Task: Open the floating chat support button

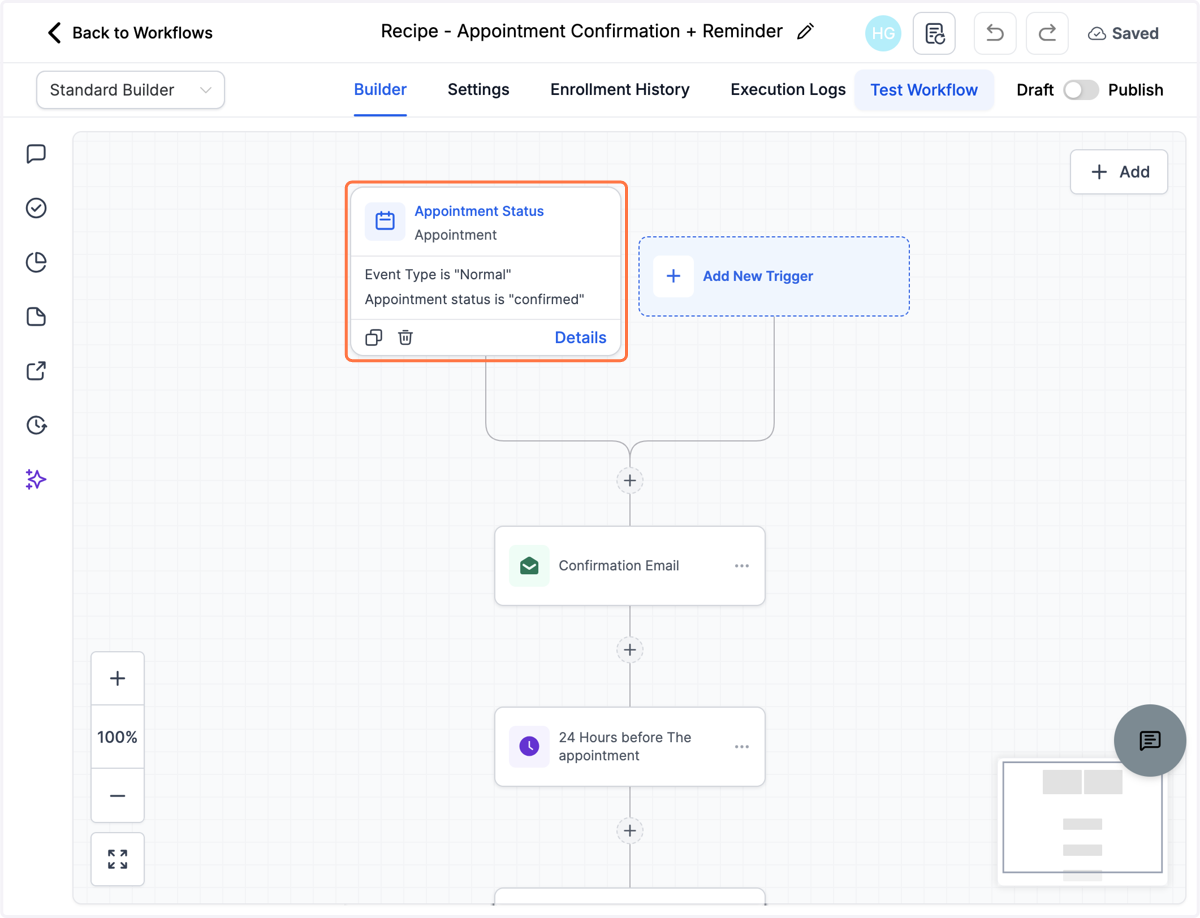Action: click(1150, 740)
